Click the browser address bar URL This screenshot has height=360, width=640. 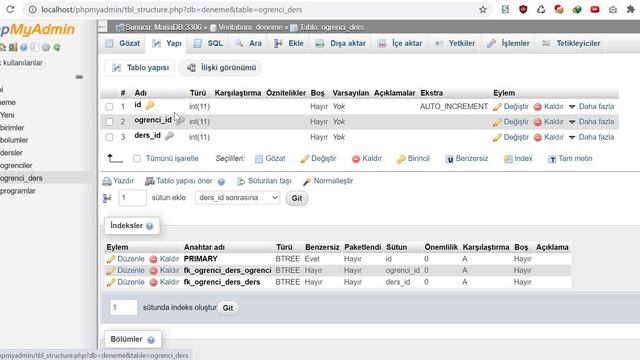172,9
